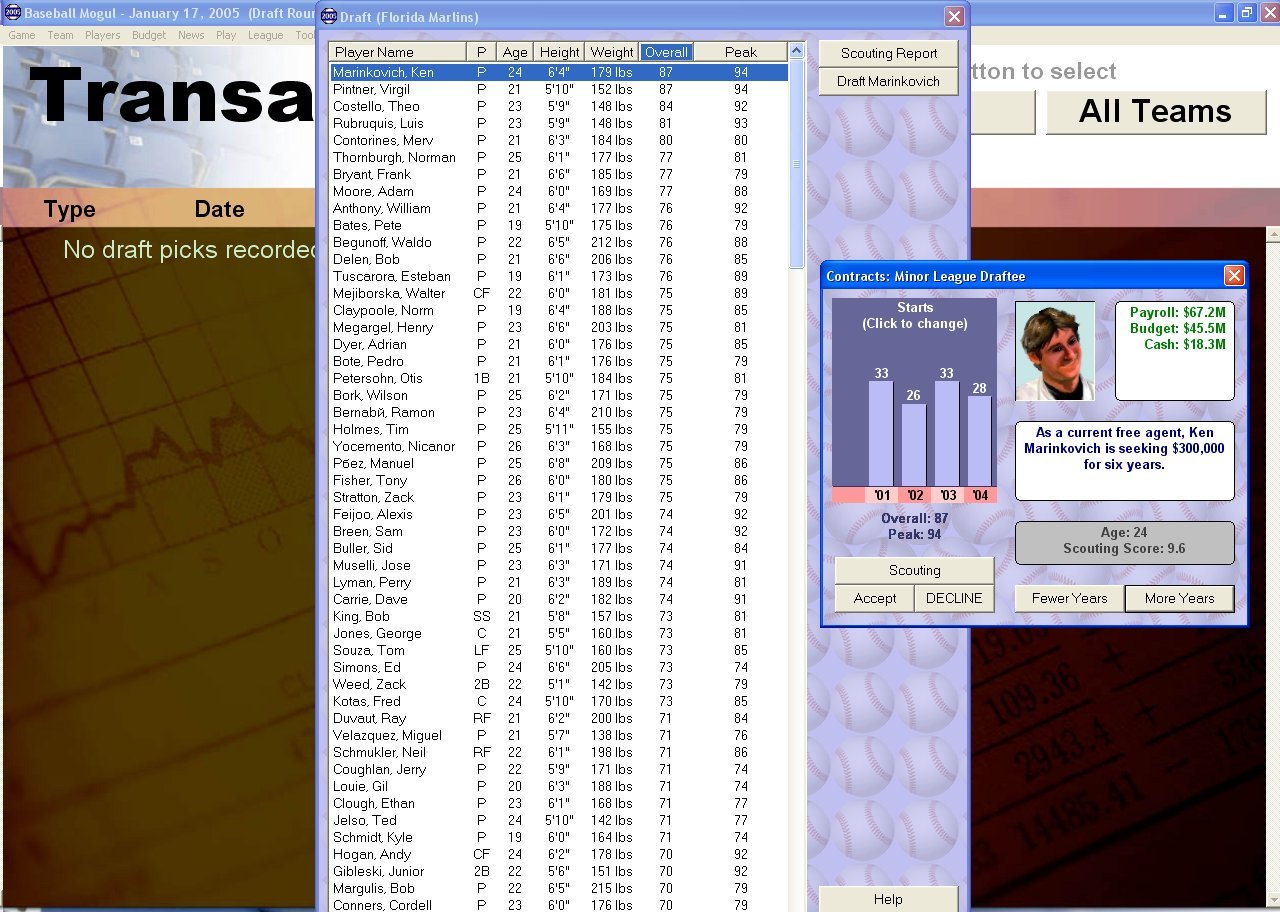Screen dimensions: 1280x912
Task: Open the Scouting Report
Action: tap(888, 54)
